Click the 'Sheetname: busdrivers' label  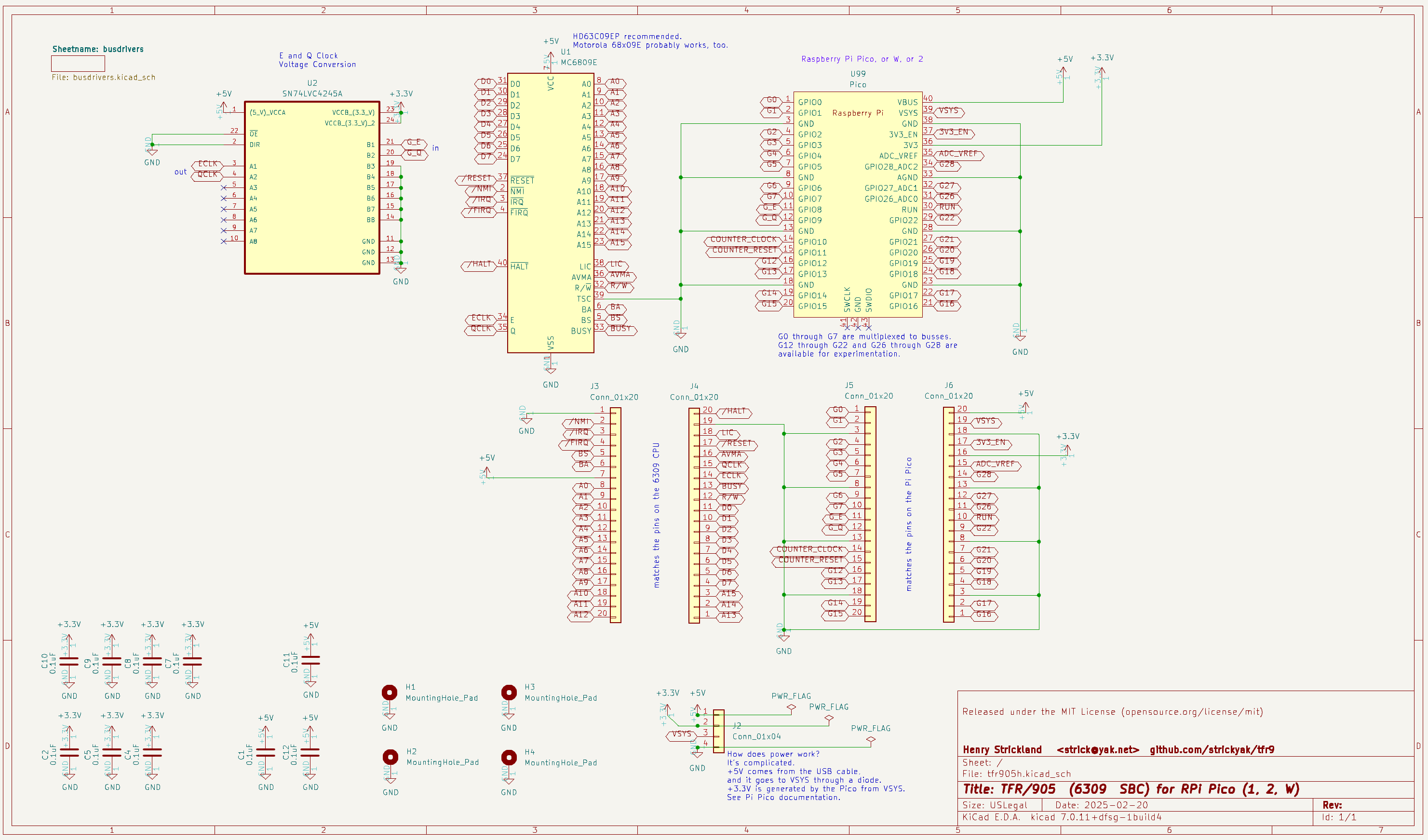pyautogui.click(x=98, y=49)
